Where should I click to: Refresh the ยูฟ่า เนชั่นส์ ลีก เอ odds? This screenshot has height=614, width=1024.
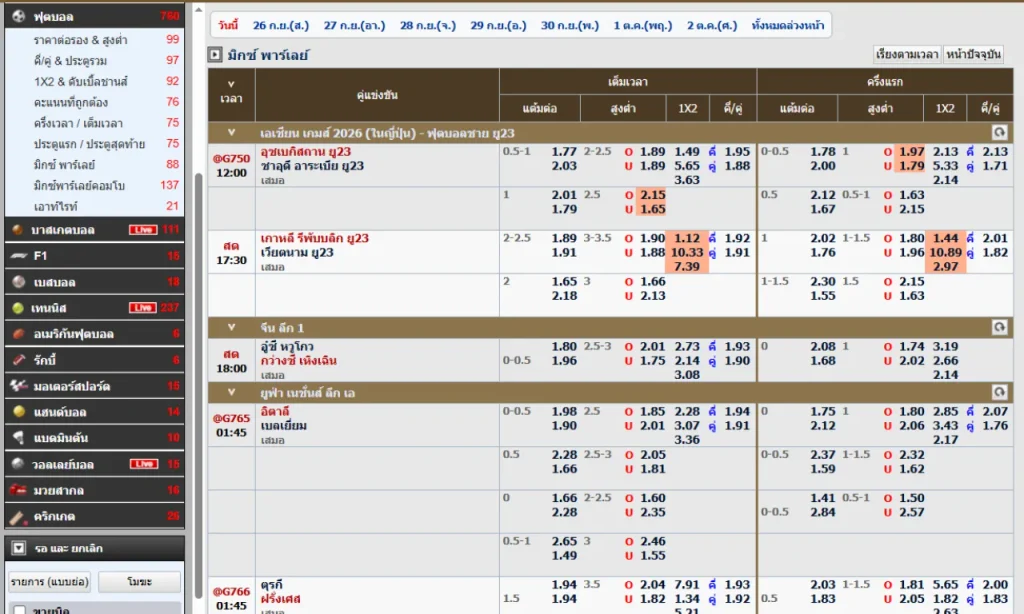[x=999, y=392]
